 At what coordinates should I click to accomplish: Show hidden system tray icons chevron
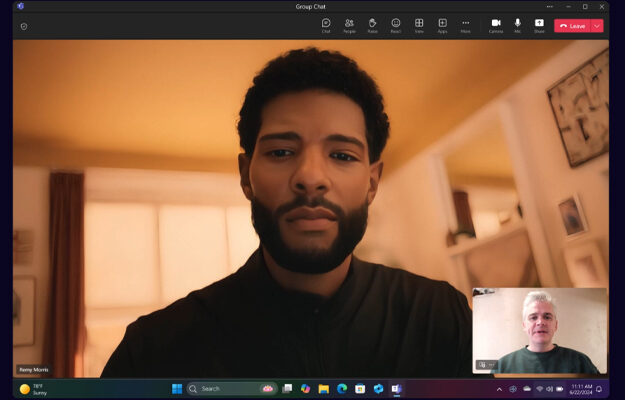499,389
